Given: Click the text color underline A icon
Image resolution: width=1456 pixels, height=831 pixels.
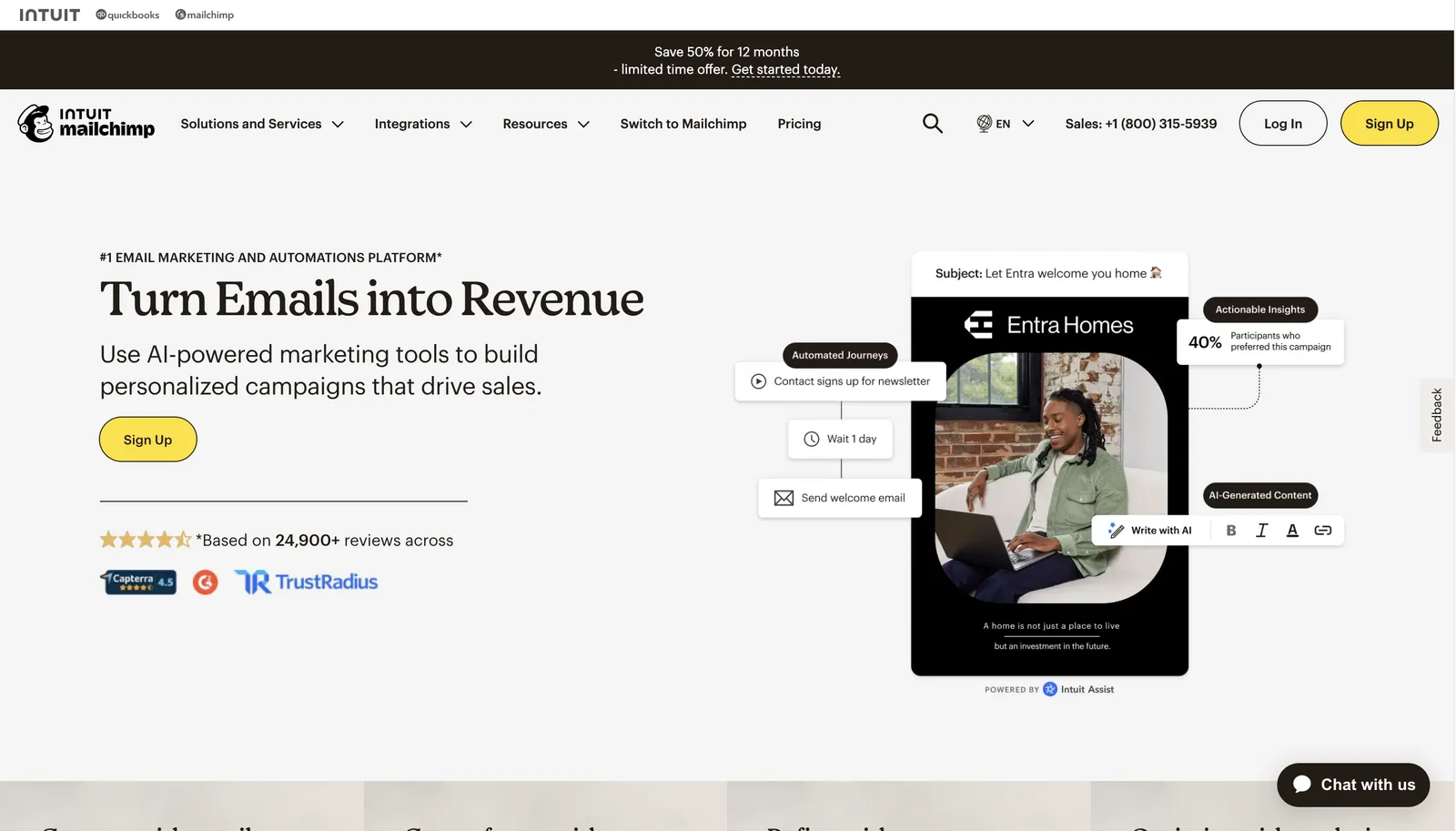Looking at the screenshot, I should [1292, 531].
